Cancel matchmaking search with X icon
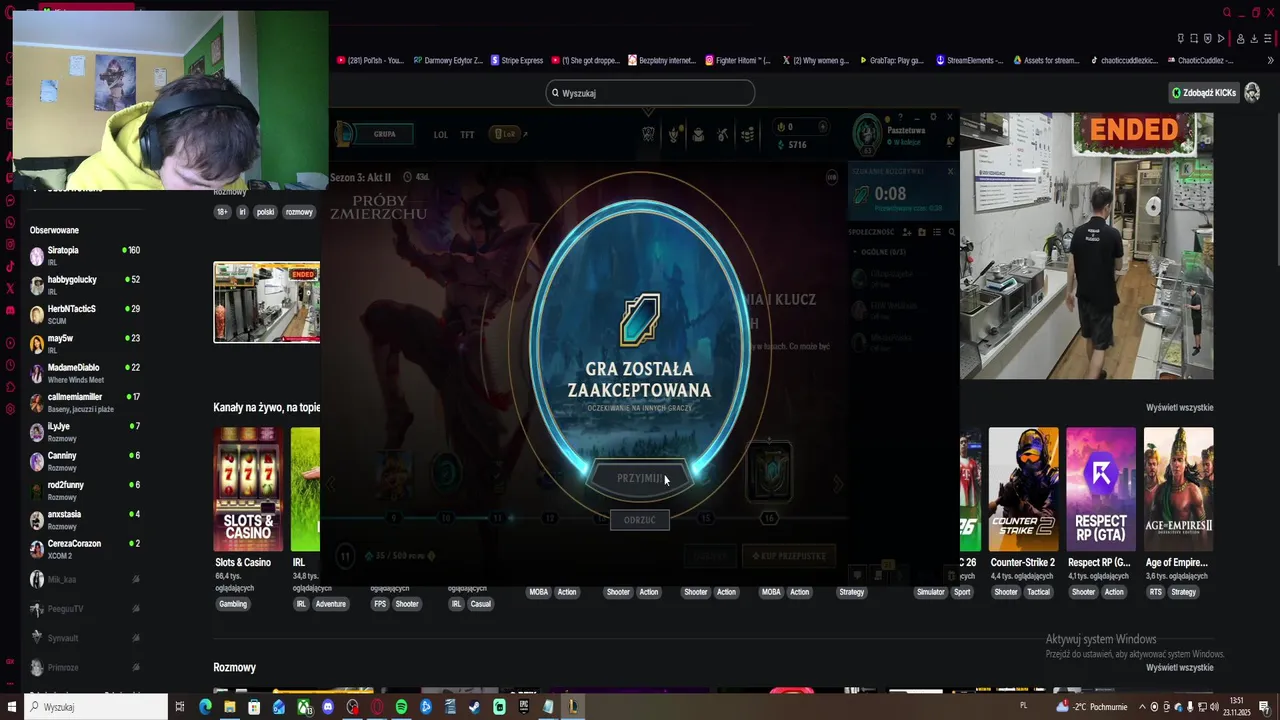Viewport: 1280px width, 720px height. pyautogui.click(x=950, y=171)
